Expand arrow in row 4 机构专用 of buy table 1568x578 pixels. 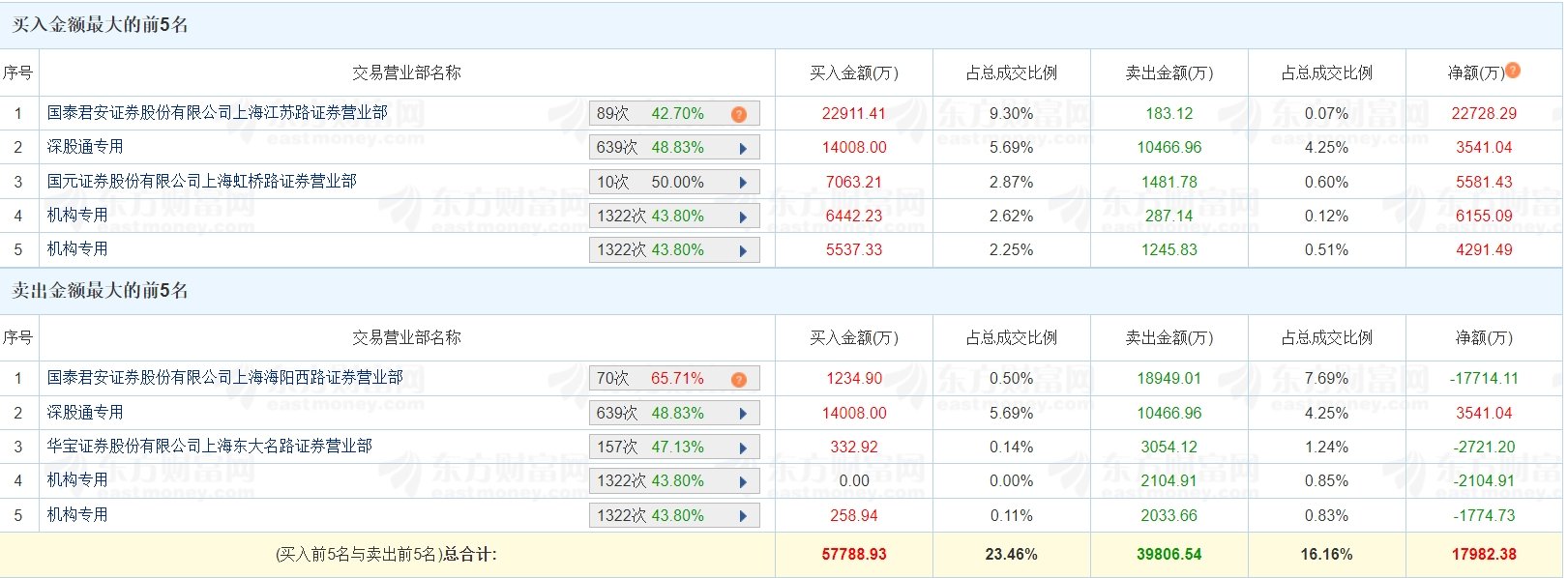pyautogui.click(x=743, y=217)
